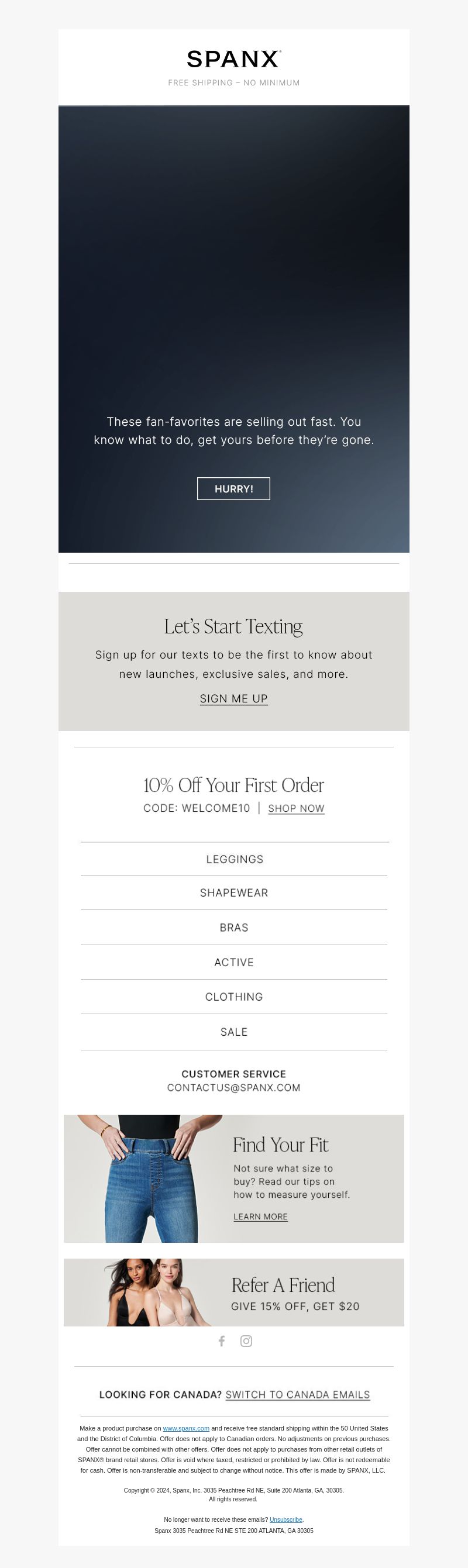The width and height of the screenshot is (468, 1568).
Task: Open the Instagram icon link
Action: coord(246,1341)
